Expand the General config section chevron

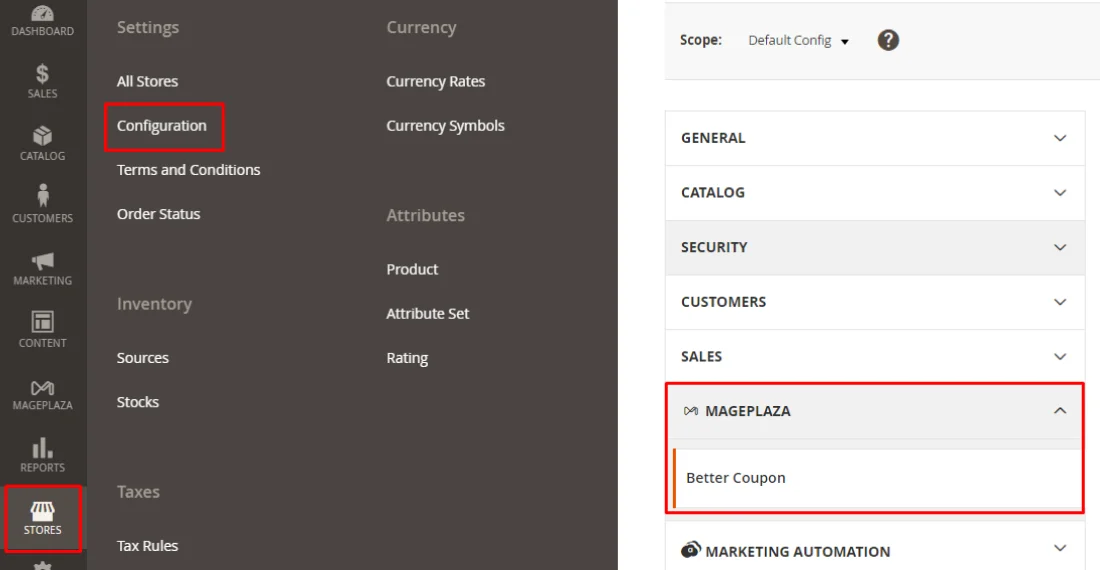click(1059, 138)
